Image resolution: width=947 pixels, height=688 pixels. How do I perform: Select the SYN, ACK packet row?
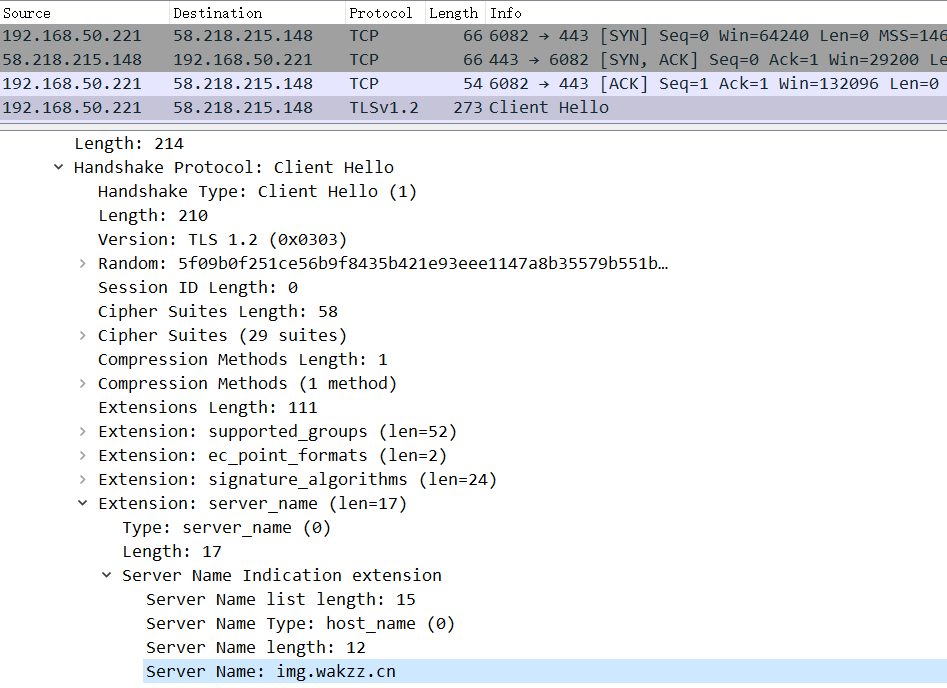pyautogui.click(x=474, y=60)
